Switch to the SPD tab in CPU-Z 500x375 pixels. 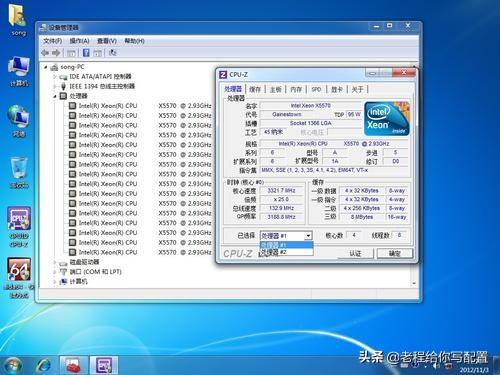(316, 89)
